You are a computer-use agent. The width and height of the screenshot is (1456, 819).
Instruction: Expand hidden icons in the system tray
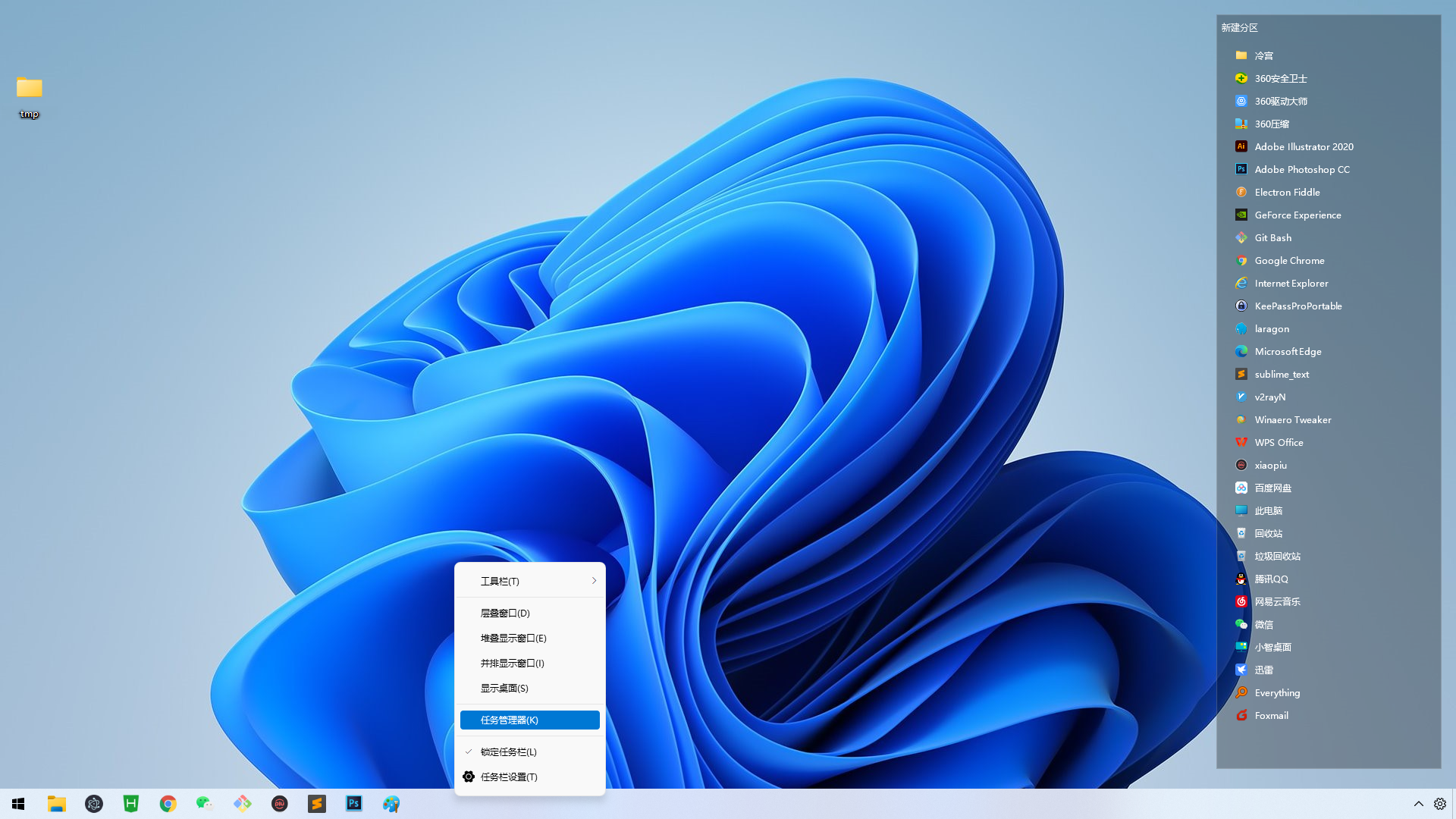click(1419, 803)
